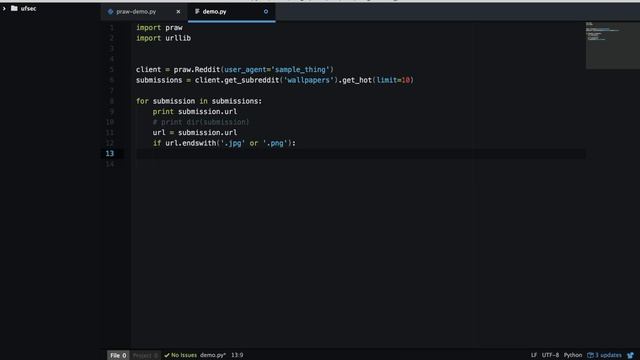This screenshot has width=640, height=360.
Task: Click the '.png' string literal
Action: (x=275, y=143)
